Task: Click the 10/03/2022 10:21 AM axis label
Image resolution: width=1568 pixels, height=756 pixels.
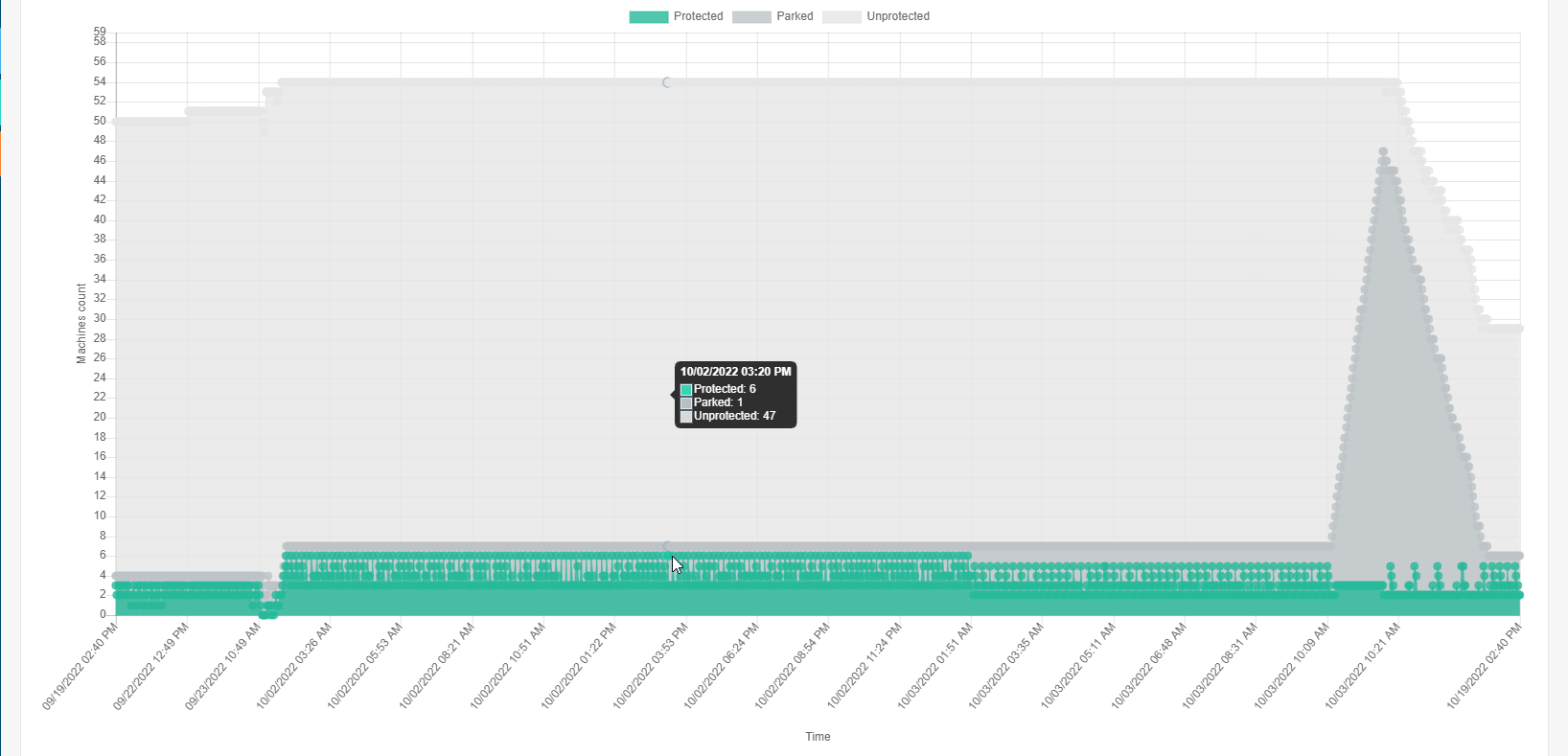Action: pyautogui.click(x=1364, y=666)
